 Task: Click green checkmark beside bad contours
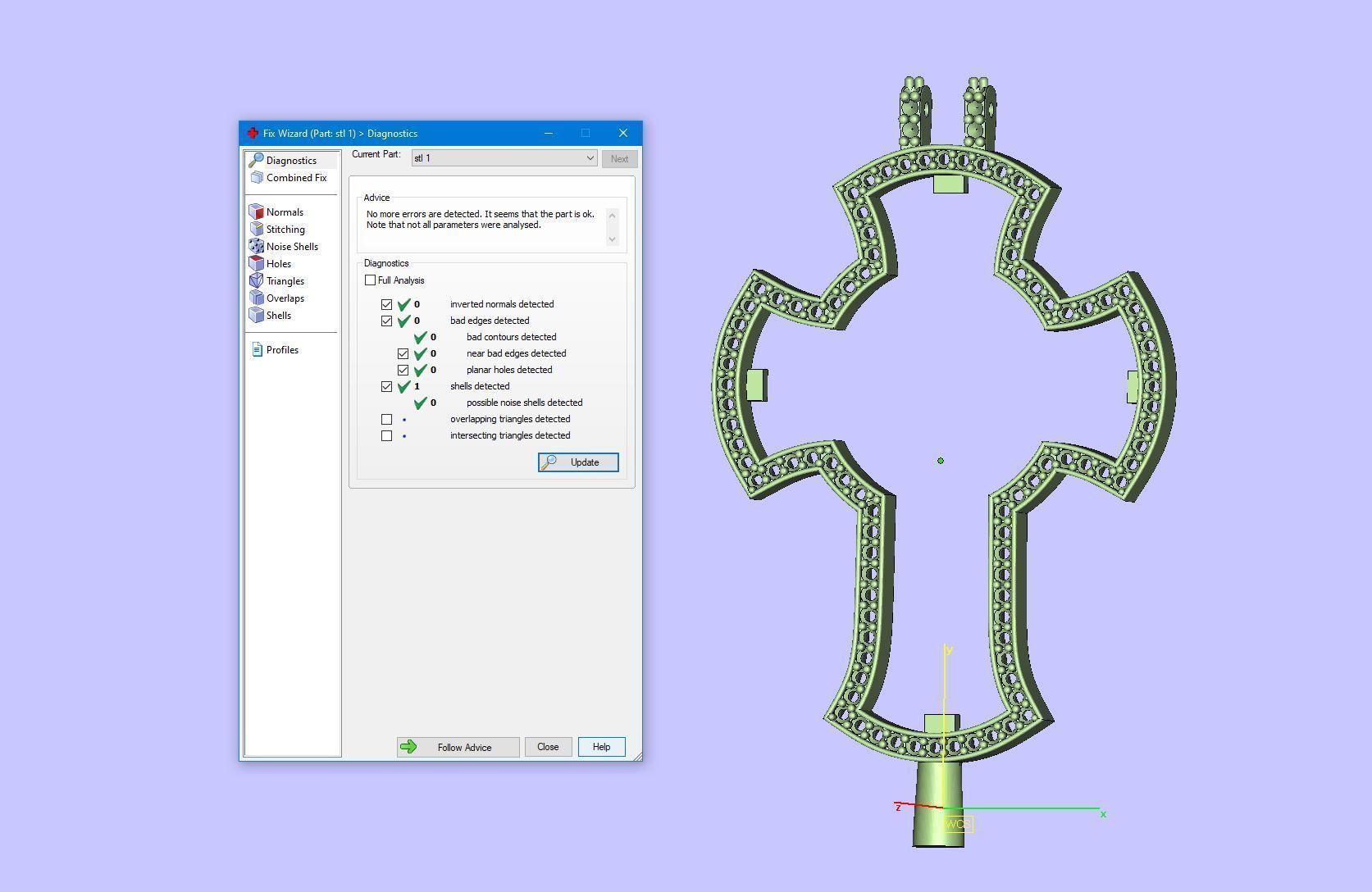click(420, 337)
